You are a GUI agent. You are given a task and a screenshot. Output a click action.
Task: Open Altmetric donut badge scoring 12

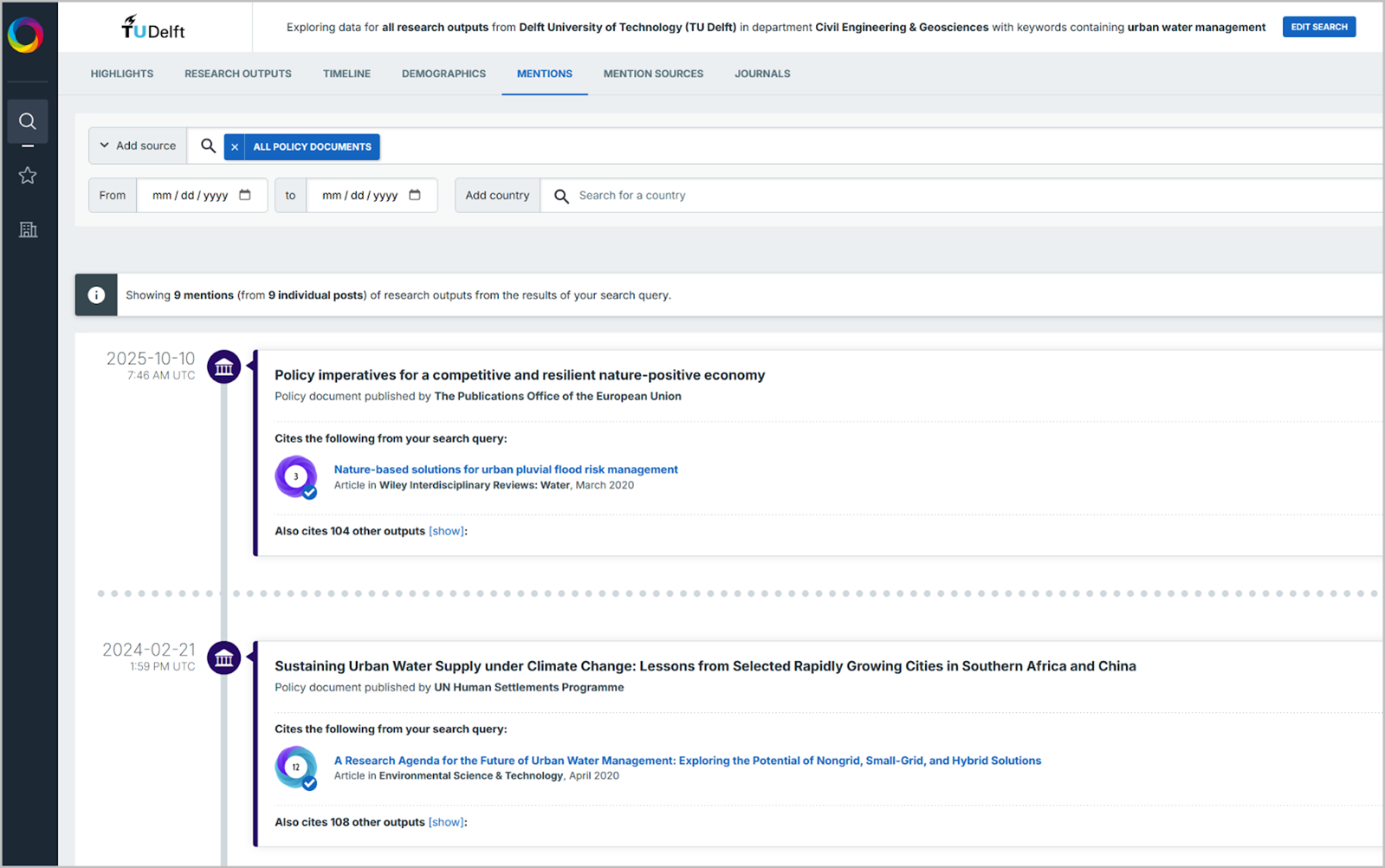pos(296,768)
